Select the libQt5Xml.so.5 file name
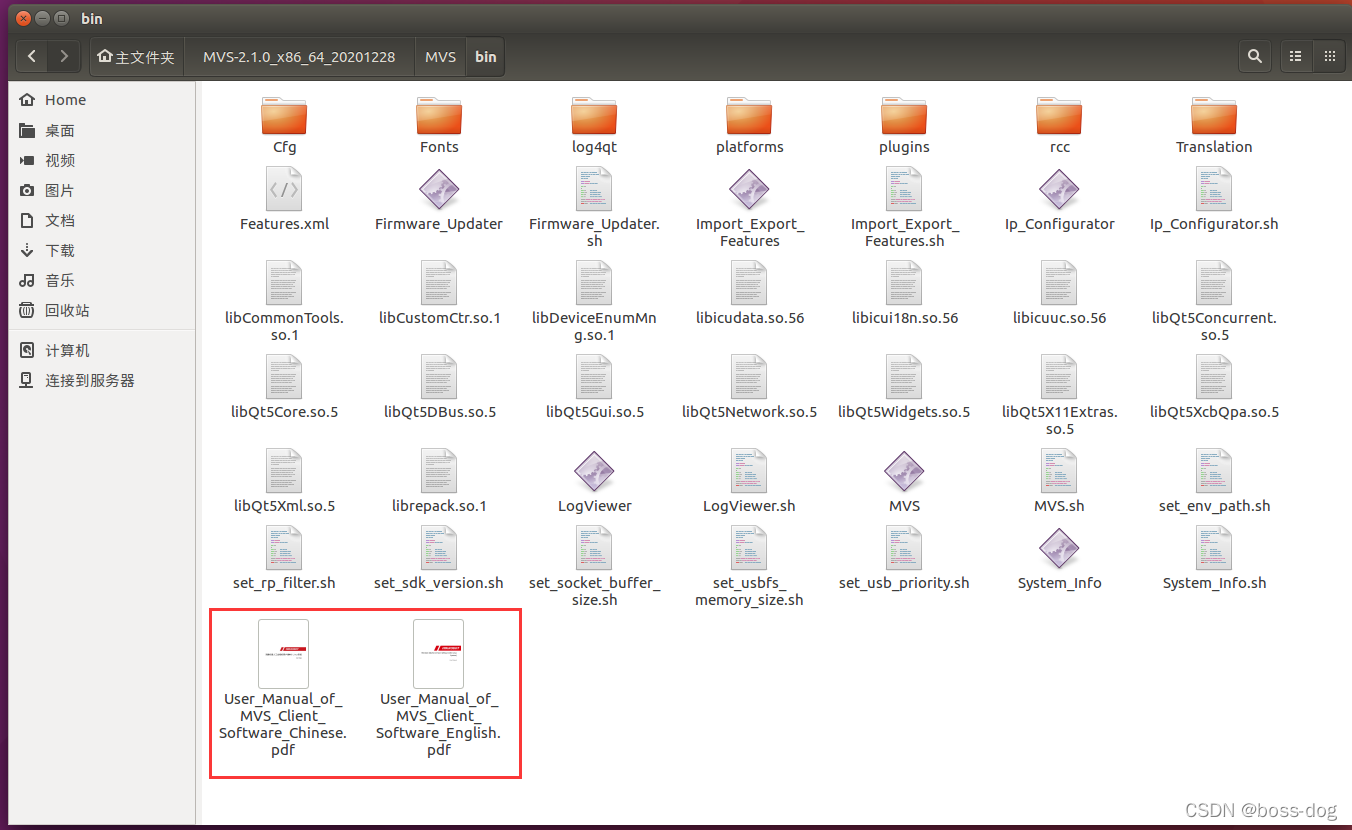 click(x=284, y=506)
